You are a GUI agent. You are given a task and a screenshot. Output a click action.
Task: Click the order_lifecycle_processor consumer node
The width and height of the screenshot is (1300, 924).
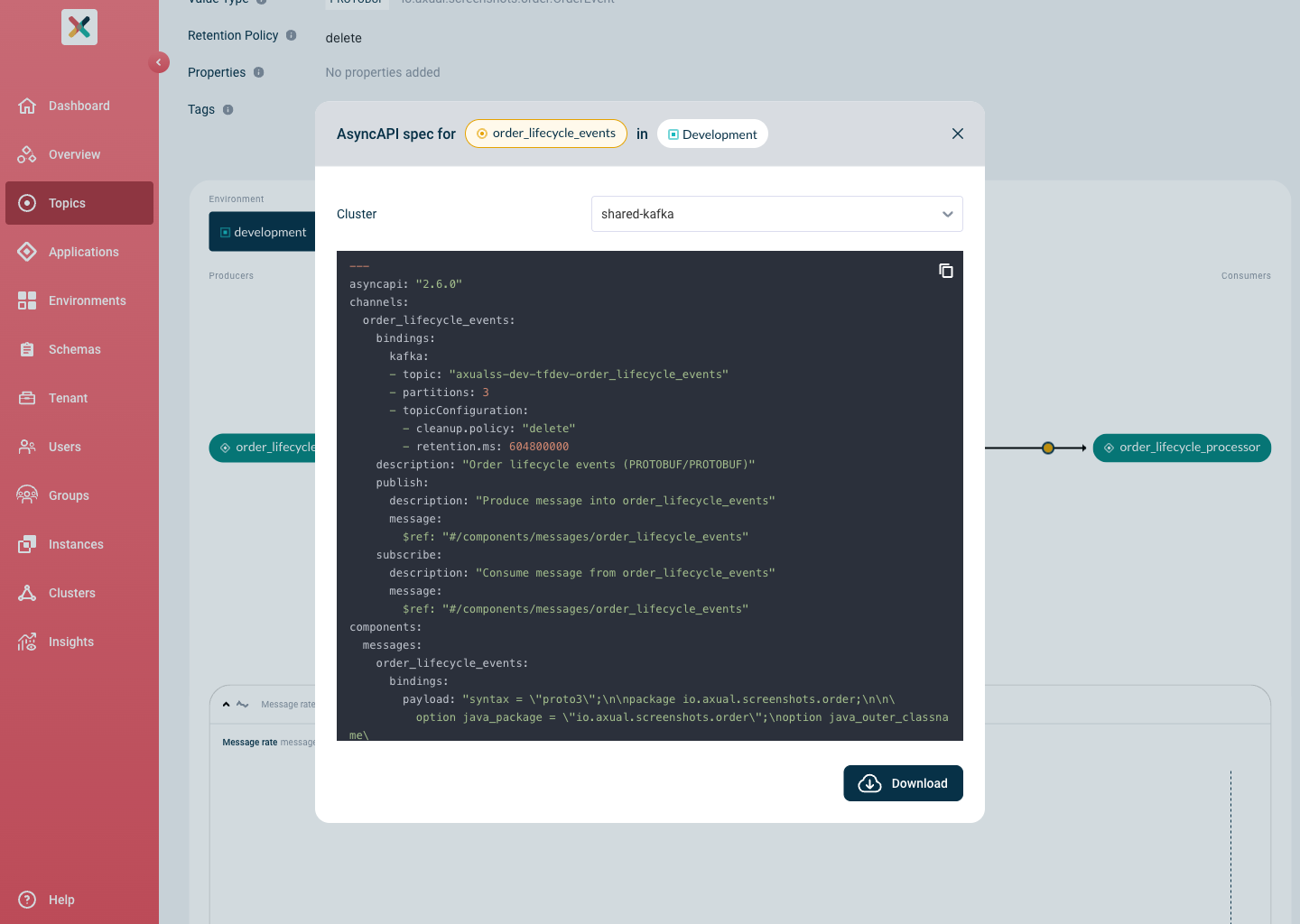pos(1182,448)
